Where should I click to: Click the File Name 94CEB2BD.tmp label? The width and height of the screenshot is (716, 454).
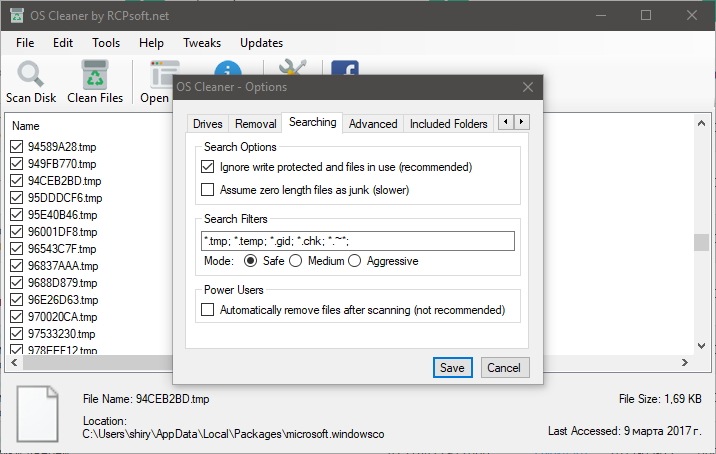(146, 399)
